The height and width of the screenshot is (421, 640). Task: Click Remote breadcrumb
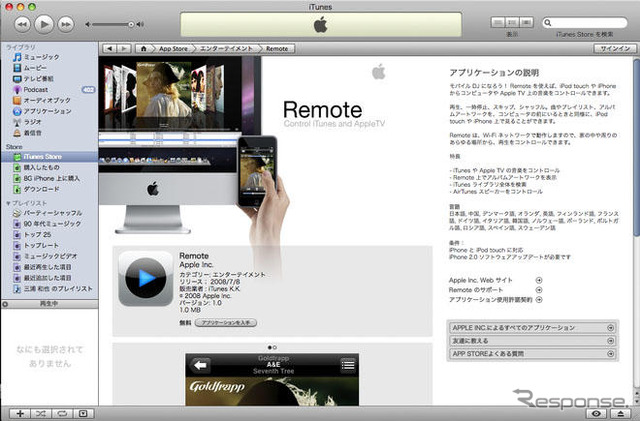point(277,49)
